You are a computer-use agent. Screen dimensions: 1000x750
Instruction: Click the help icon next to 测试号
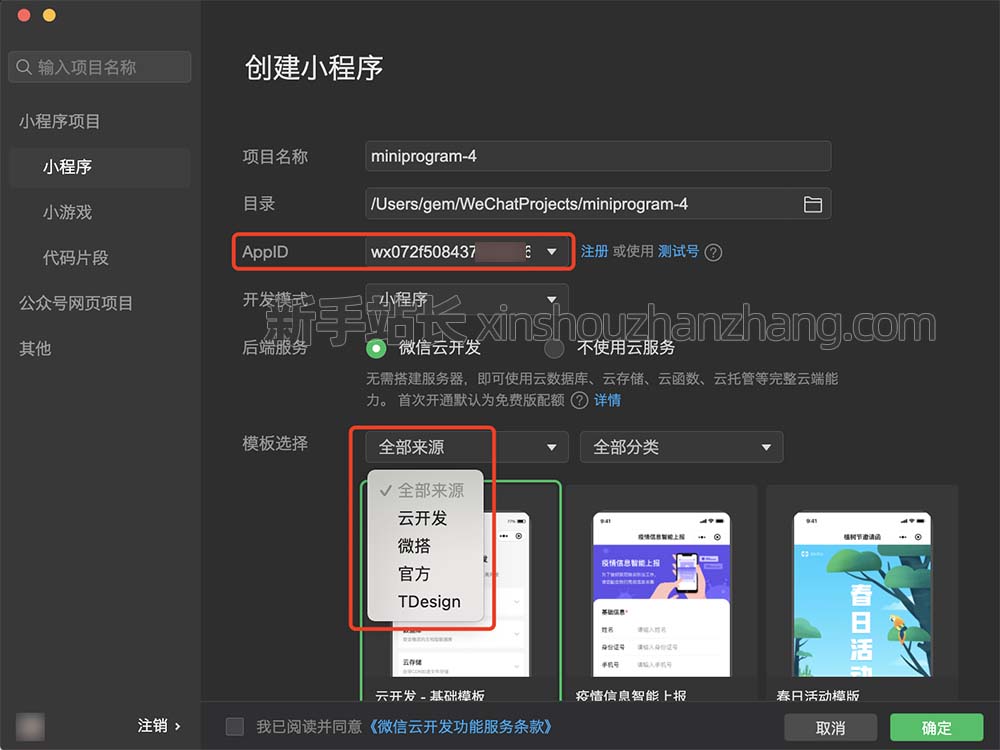714,253
